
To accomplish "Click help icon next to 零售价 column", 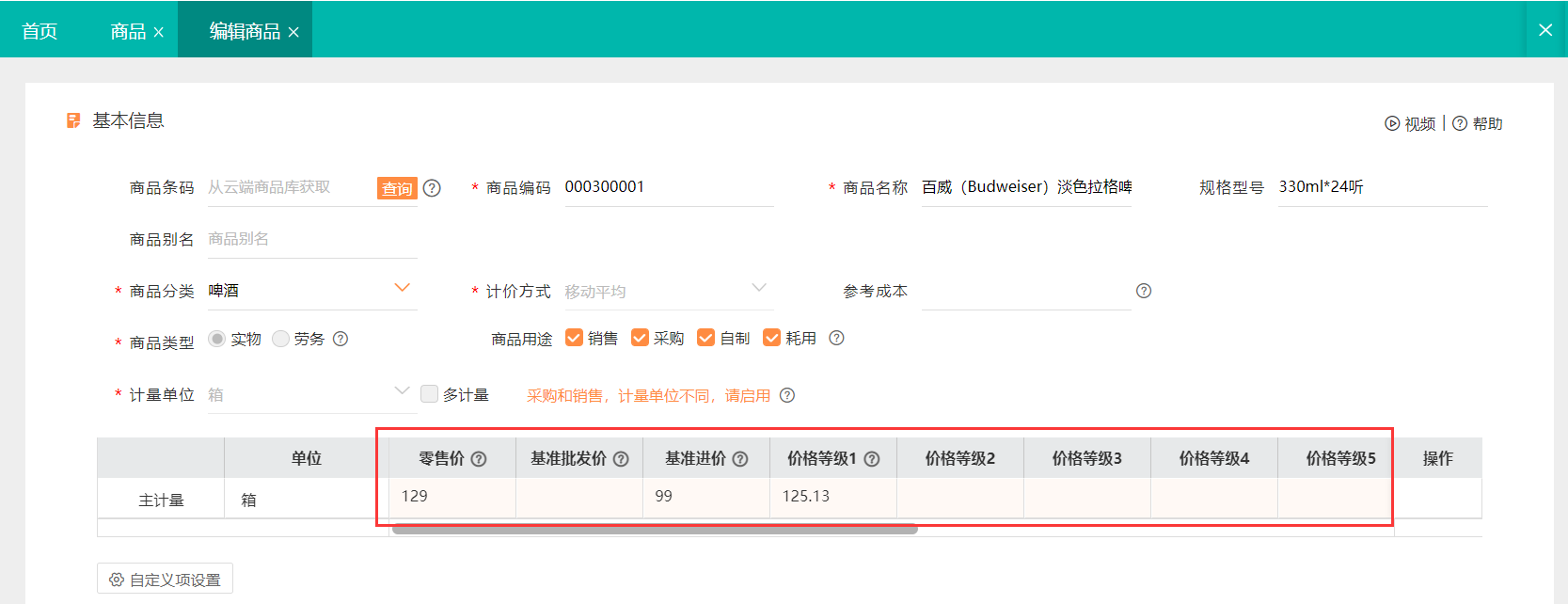I will pos(479,459).
